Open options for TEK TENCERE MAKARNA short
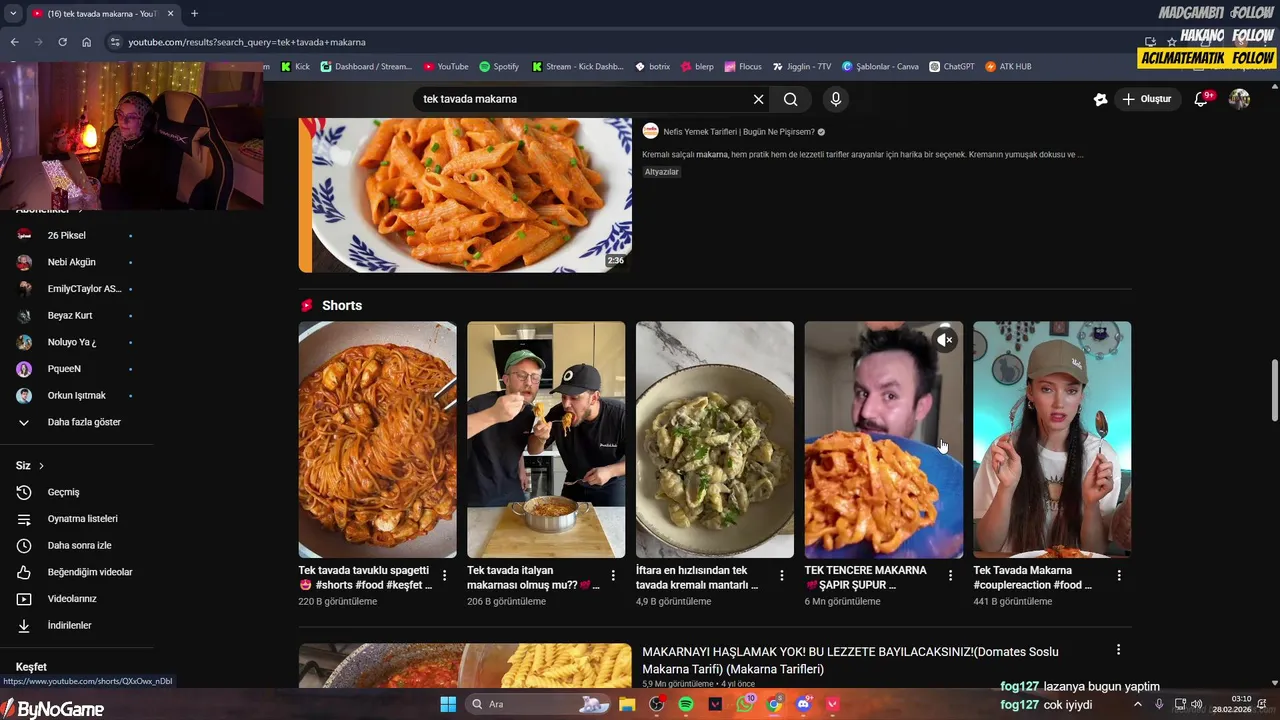 950,576
